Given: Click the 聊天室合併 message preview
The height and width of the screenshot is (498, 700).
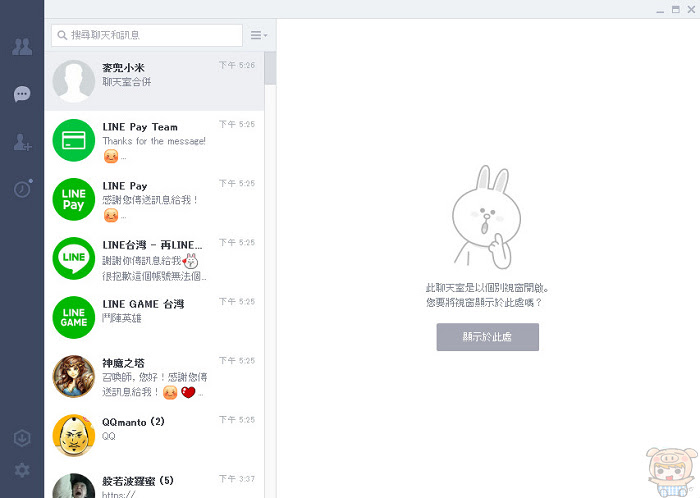Looking at the screenshot, I should click(127, 82).
